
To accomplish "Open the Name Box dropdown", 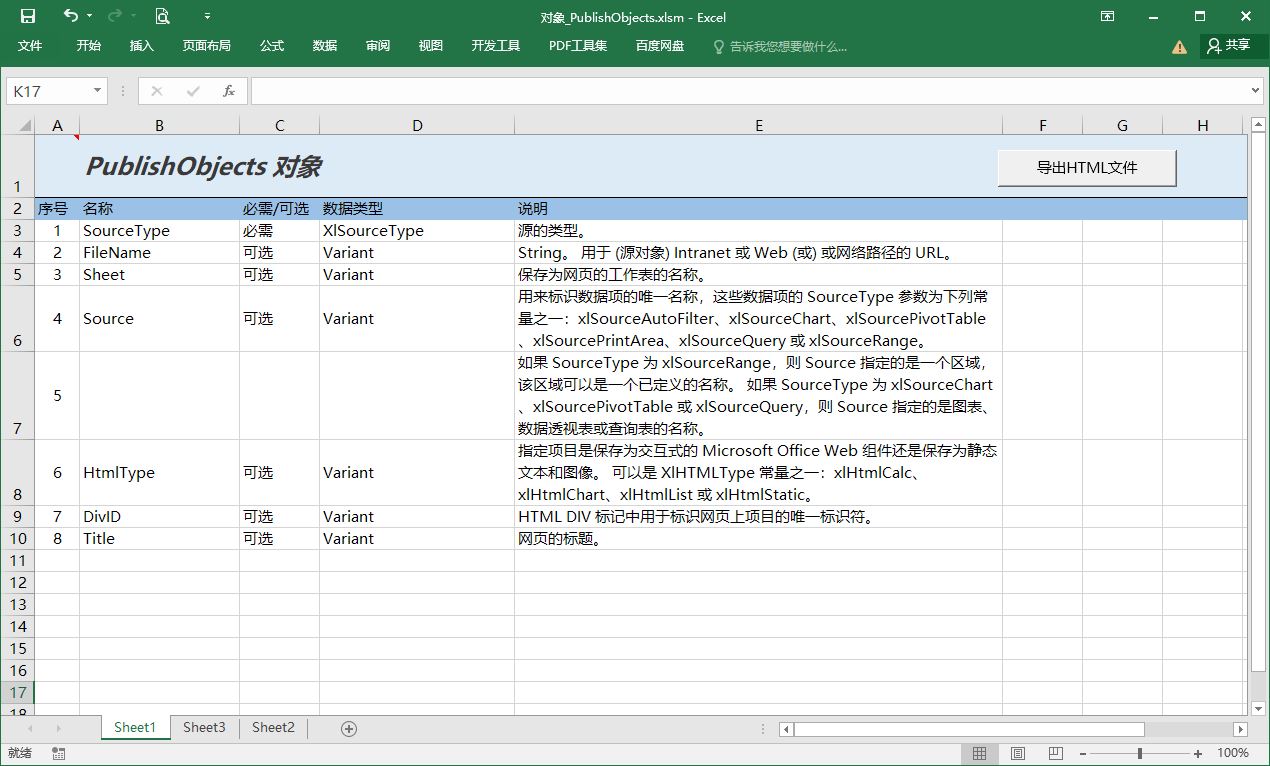I will 95,90.
